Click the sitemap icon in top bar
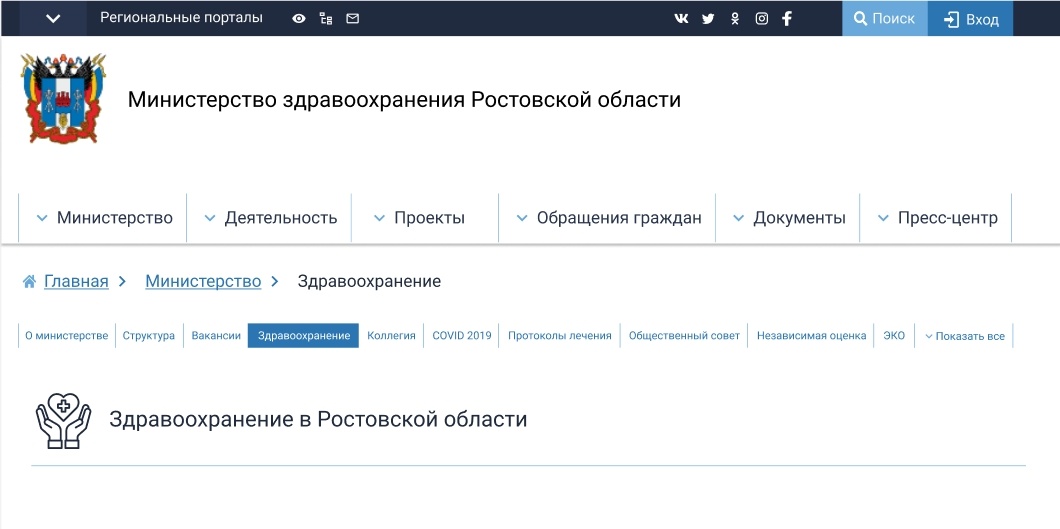Screen dimensions: 1060x529 pyautogui.click(x=326, y=18)
